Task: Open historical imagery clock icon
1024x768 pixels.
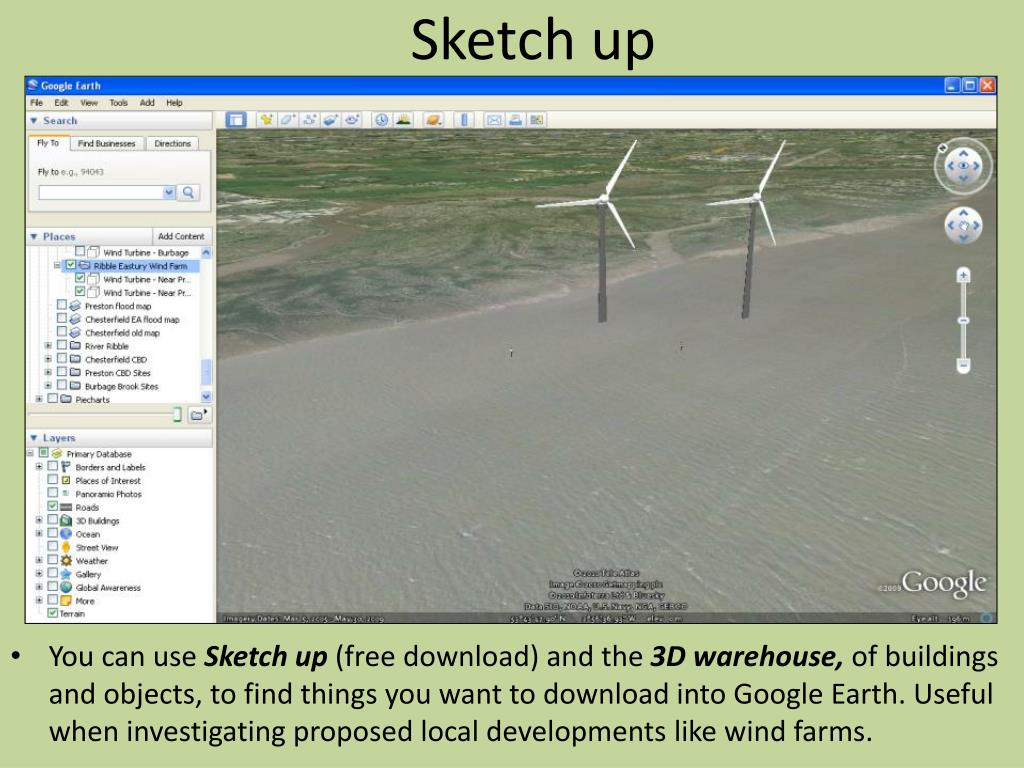Action: tap(381, 120)
